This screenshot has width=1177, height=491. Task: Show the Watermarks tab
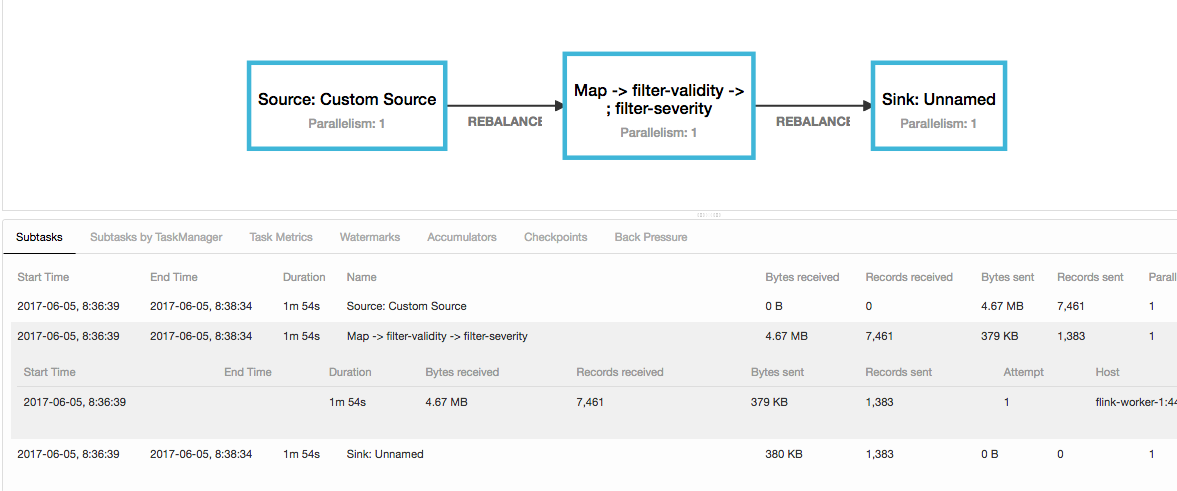tap(369, 237)
